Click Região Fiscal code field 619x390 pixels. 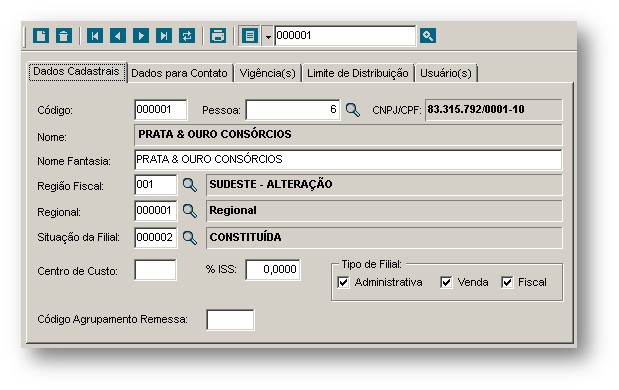156,185
